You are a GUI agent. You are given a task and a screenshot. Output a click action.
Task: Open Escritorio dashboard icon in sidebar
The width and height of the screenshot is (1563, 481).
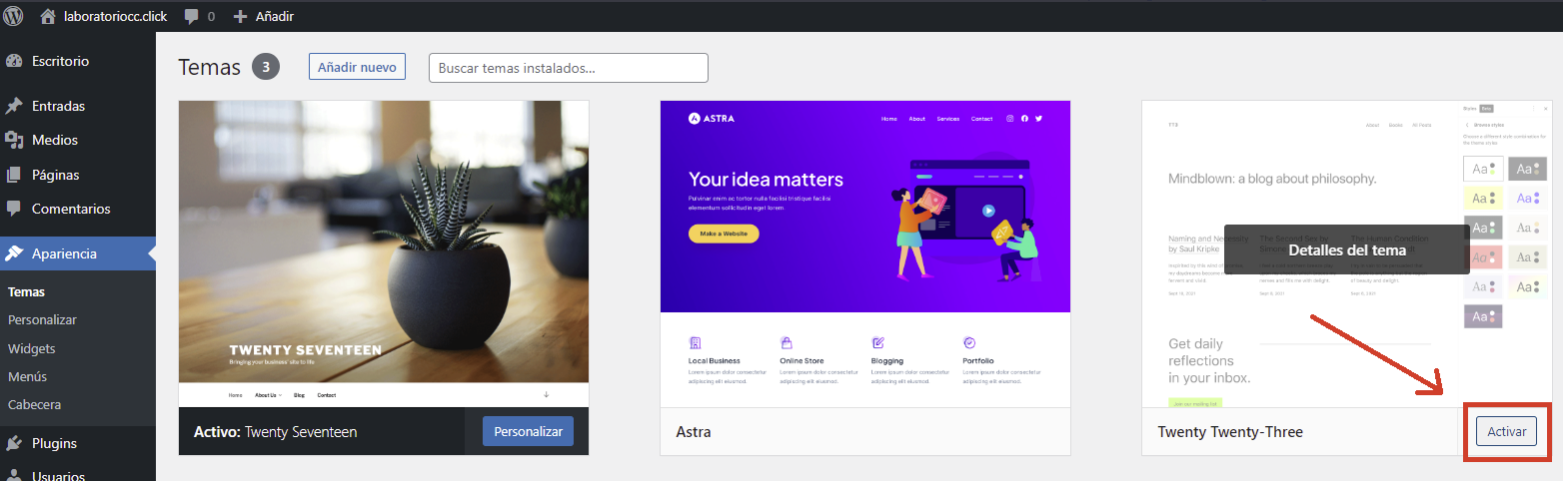[14, 61]
